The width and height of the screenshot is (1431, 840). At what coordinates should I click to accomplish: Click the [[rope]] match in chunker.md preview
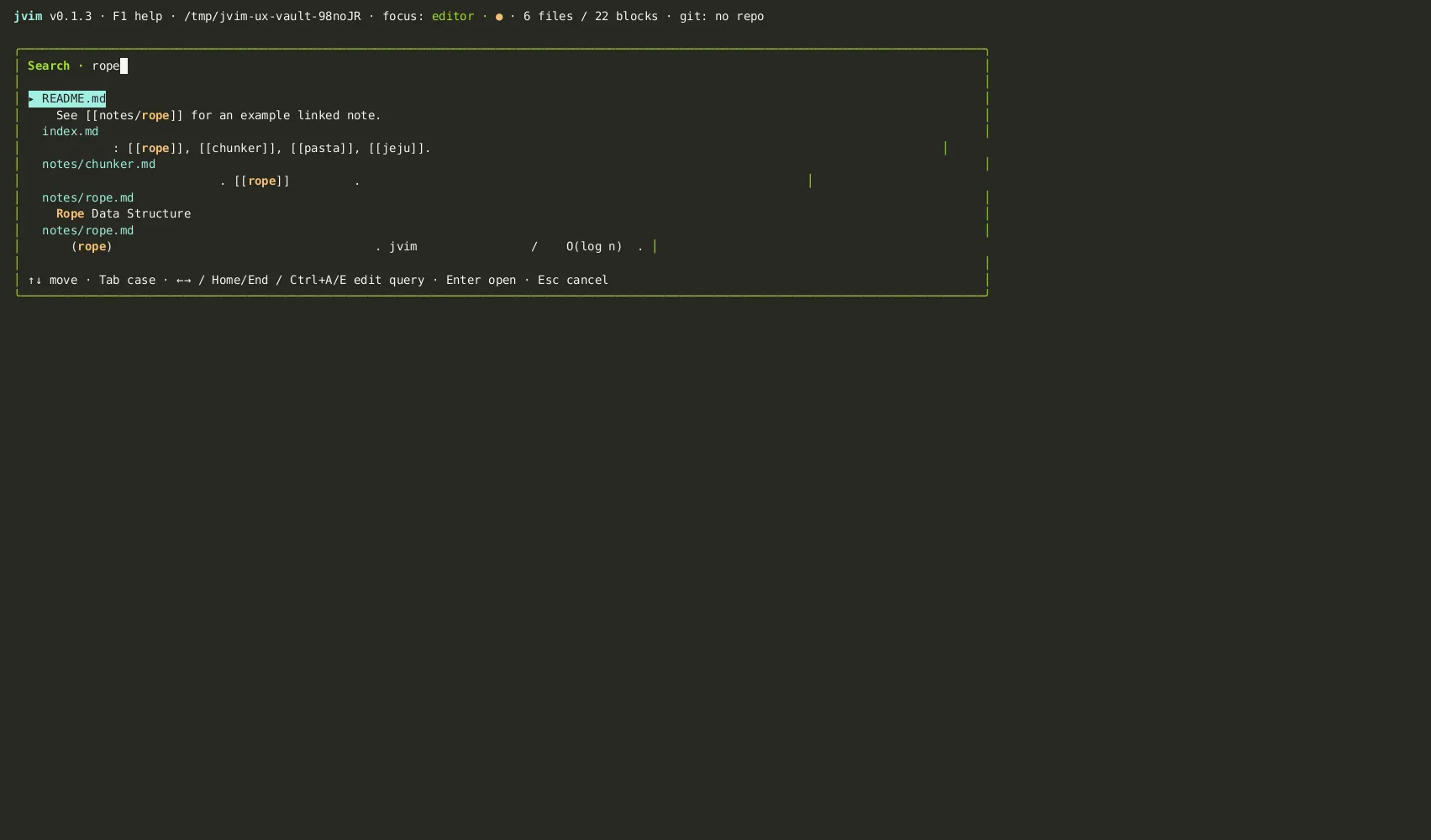(x=261, y=181)
